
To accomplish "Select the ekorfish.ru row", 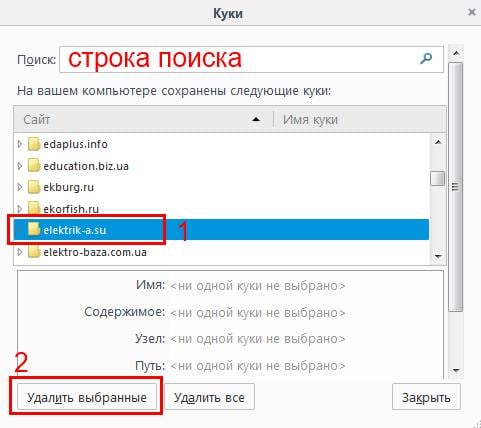I will pyautogui.click(x=221, y=209).
